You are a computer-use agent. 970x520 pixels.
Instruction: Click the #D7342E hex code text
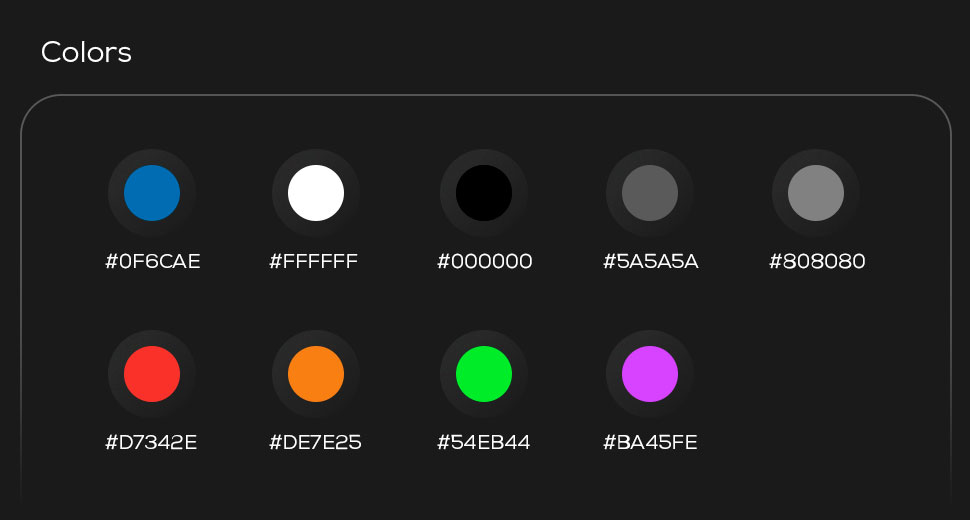click(151, 443)
